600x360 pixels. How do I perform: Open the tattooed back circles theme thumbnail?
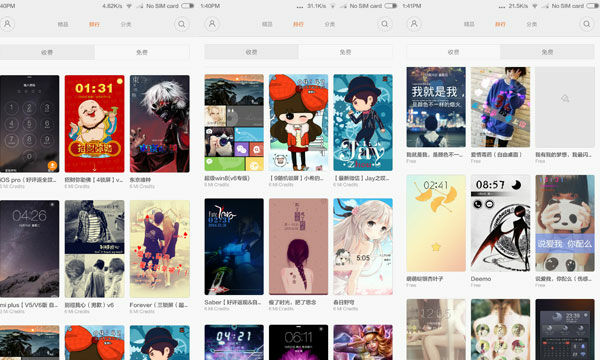click(x=501, y=329)
